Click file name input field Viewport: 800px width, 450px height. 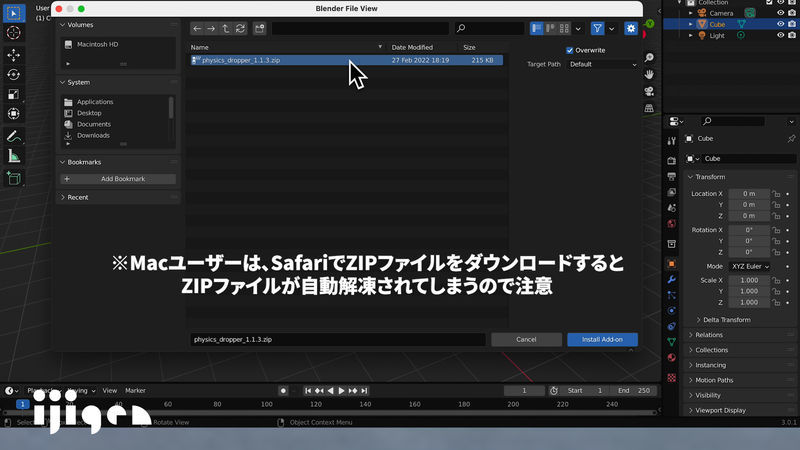click(x=338, y=340)
